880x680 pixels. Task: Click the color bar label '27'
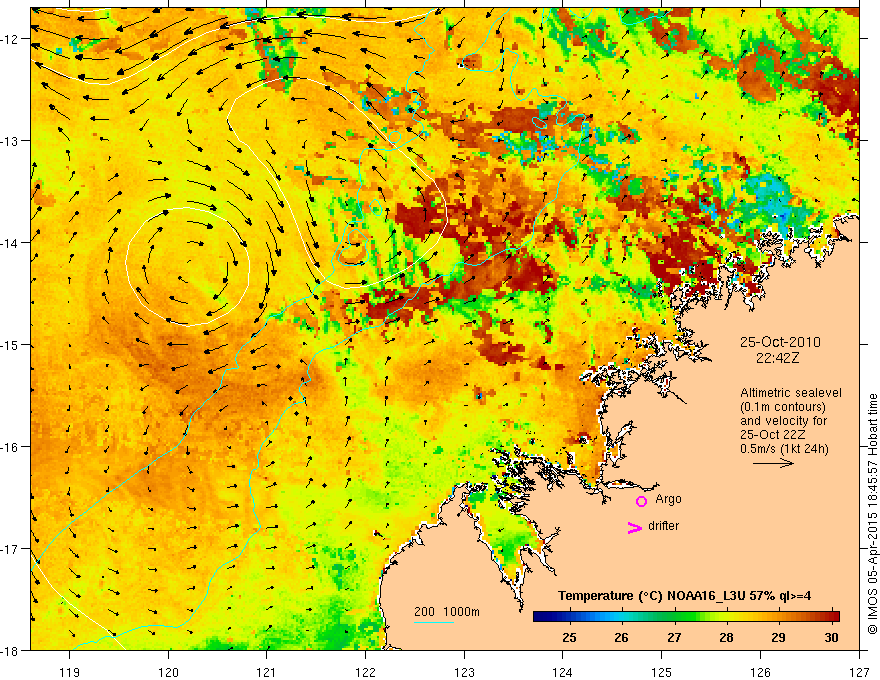click(x=674, y=637)
